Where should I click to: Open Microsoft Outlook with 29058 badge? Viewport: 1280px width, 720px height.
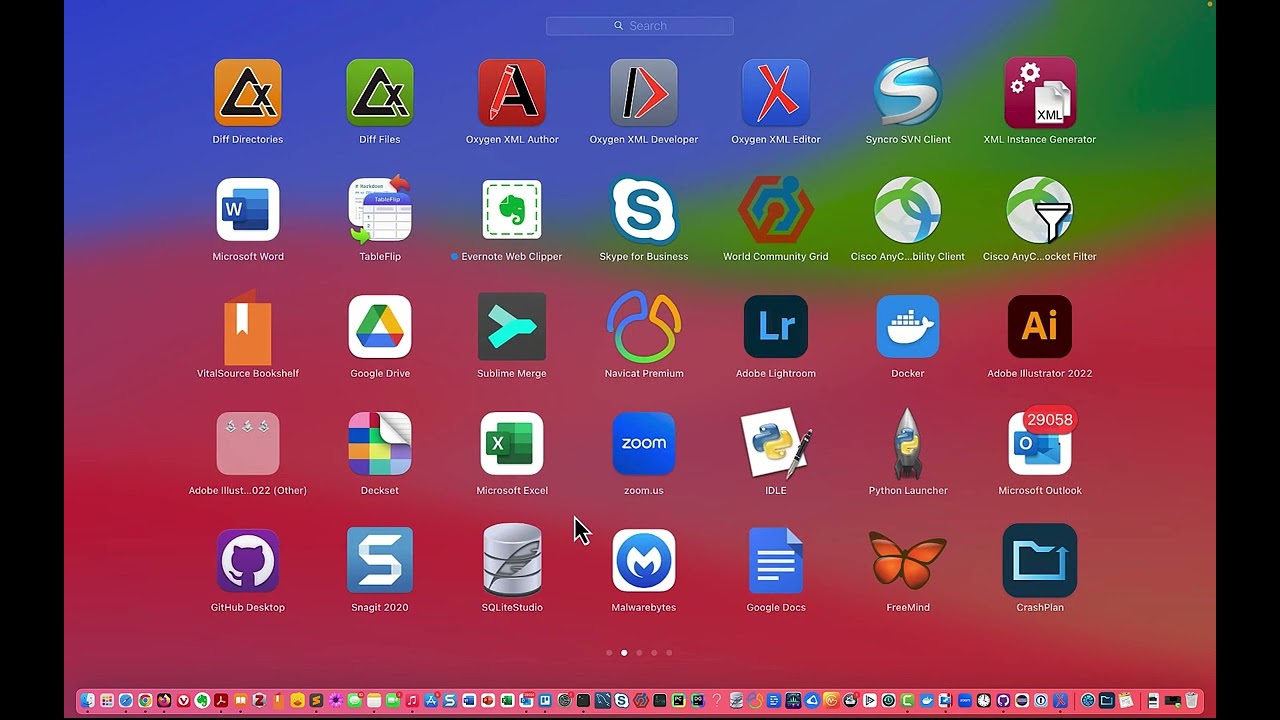pyautogui.click(x=1040, y=444)
